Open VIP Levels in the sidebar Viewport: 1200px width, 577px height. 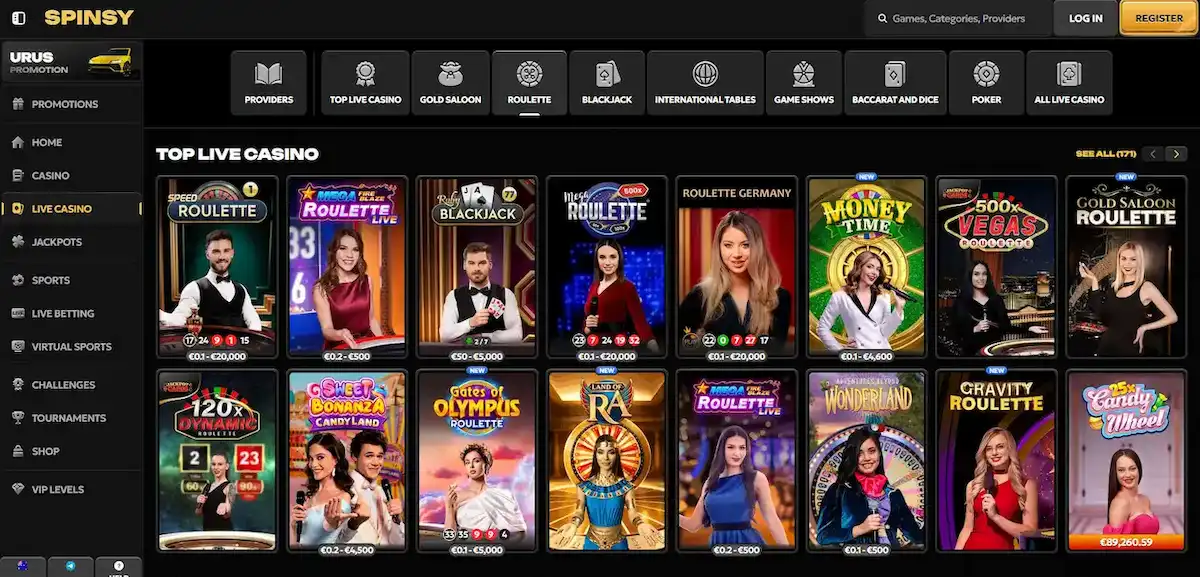57,489
